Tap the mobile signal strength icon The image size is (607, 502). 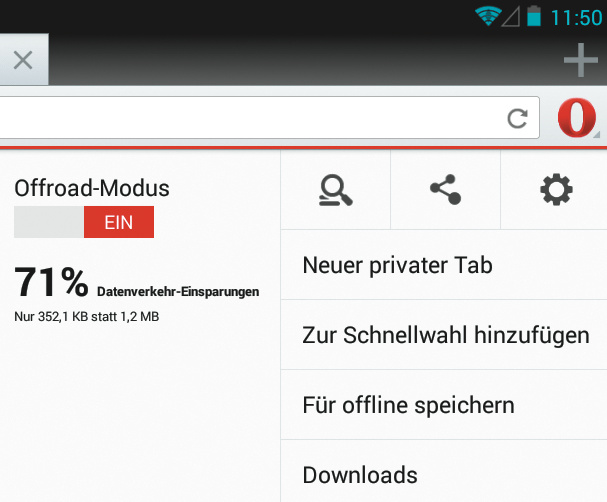tap(511, 17)
